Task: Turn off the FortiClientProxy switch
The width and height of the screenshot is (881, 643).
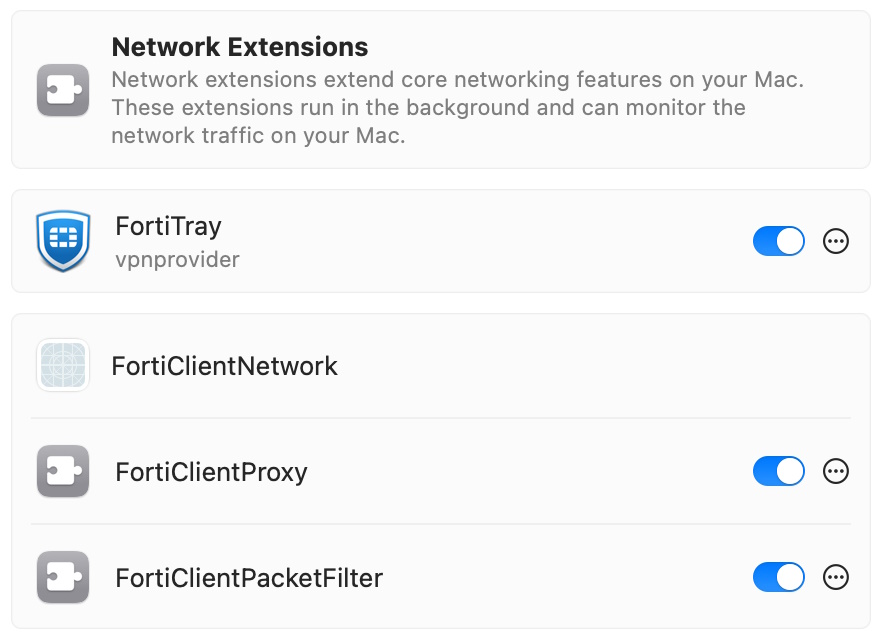Action: [x=778, y=471]
